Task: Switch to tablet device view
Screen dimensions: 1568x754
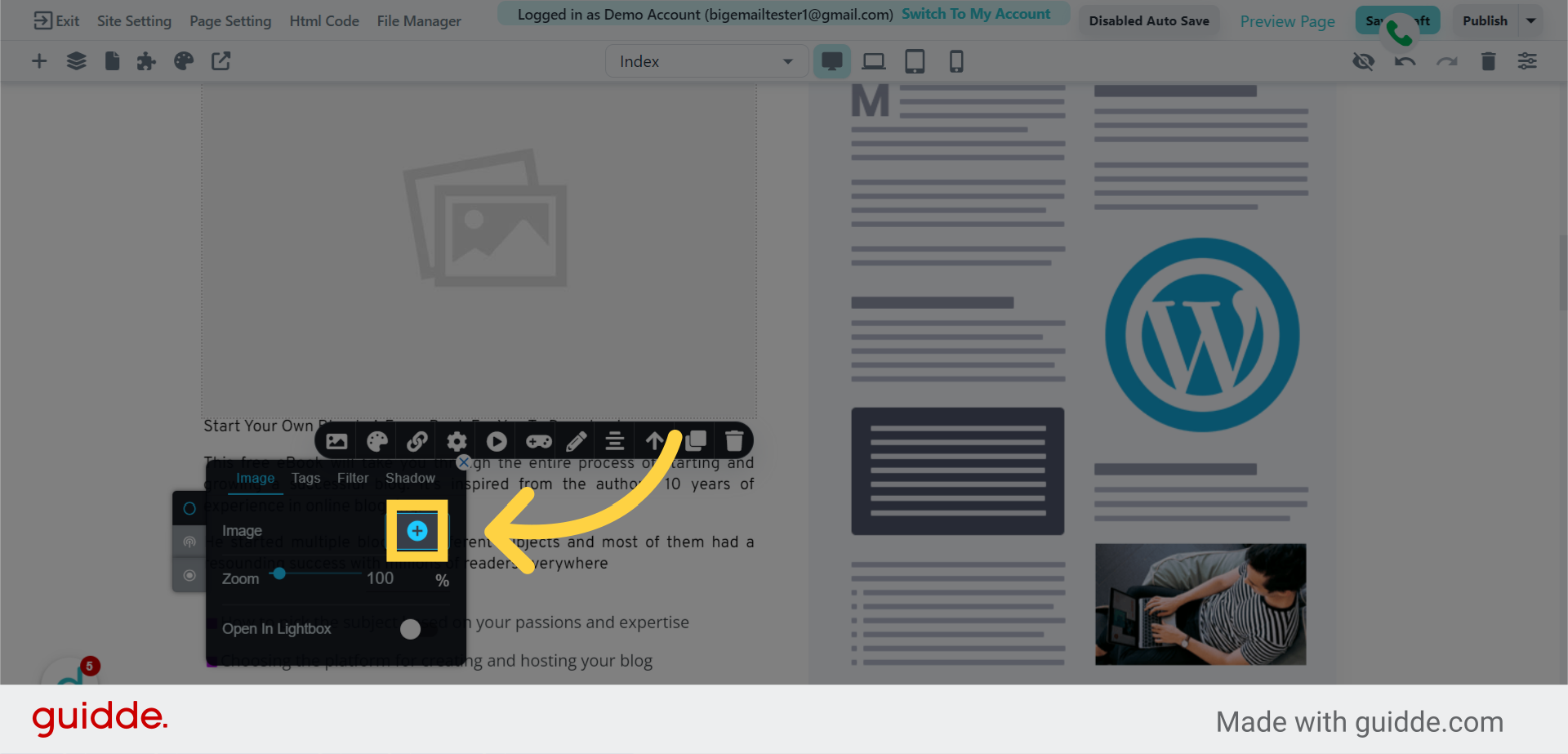Action: (x=915, y=61)
